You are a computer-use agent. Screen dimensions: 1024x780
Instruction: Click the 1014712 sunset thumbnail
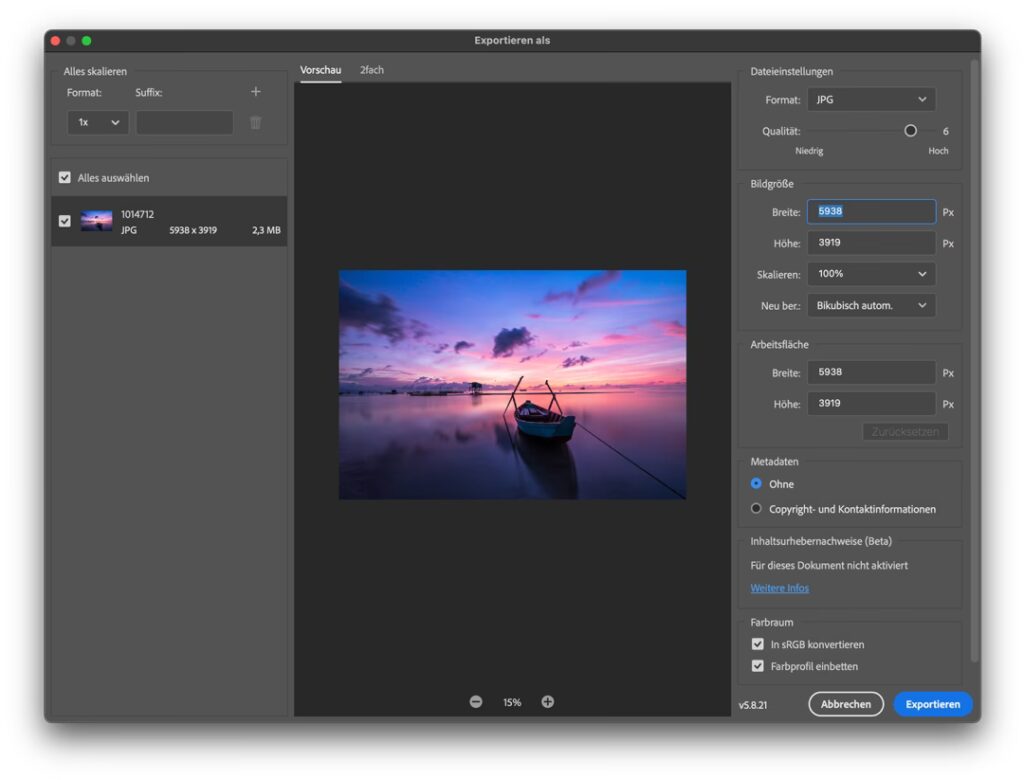[97, 221]
